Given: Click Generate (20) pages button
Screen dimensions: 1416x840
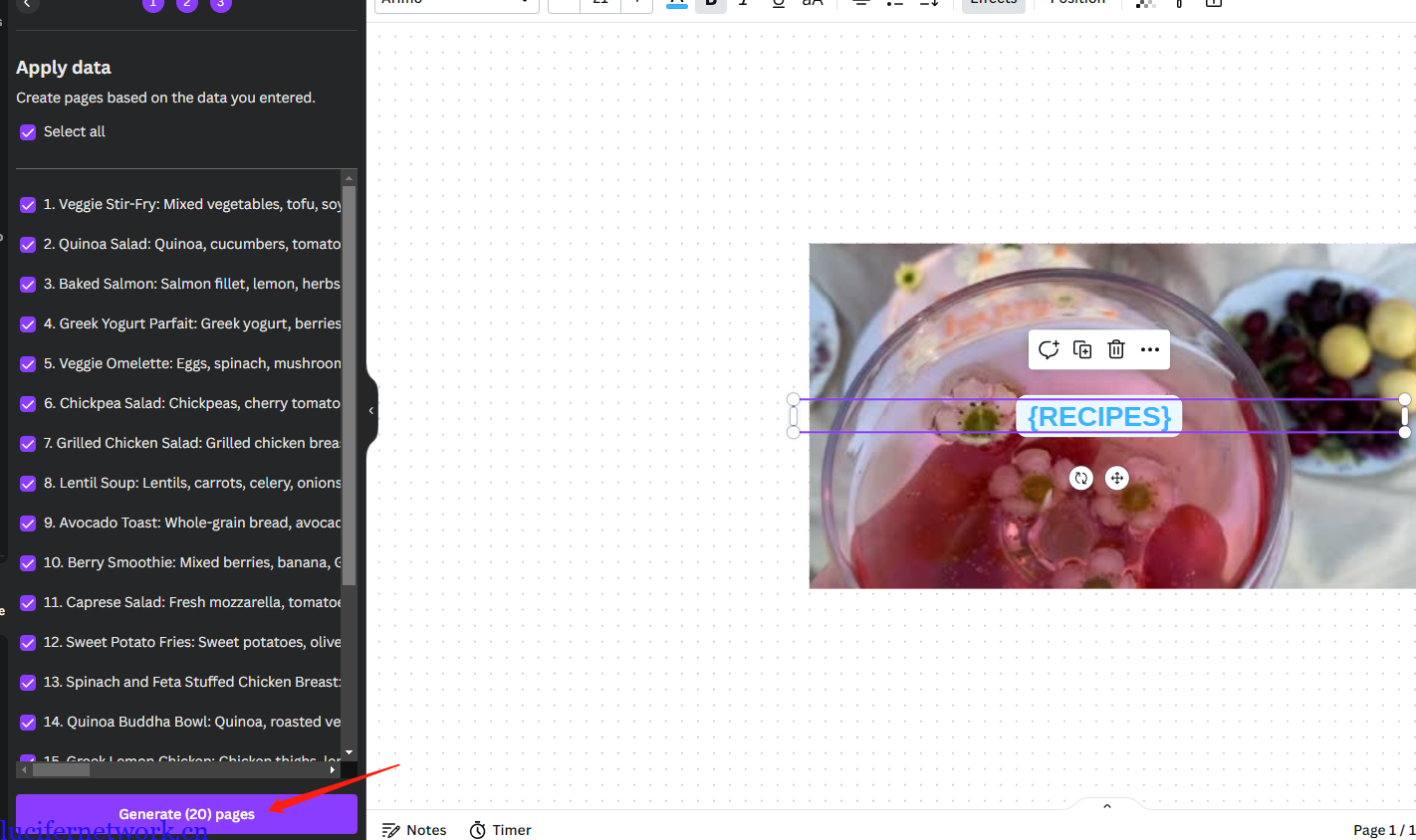Looking at the screenshot, I should [x=186, y=814].
